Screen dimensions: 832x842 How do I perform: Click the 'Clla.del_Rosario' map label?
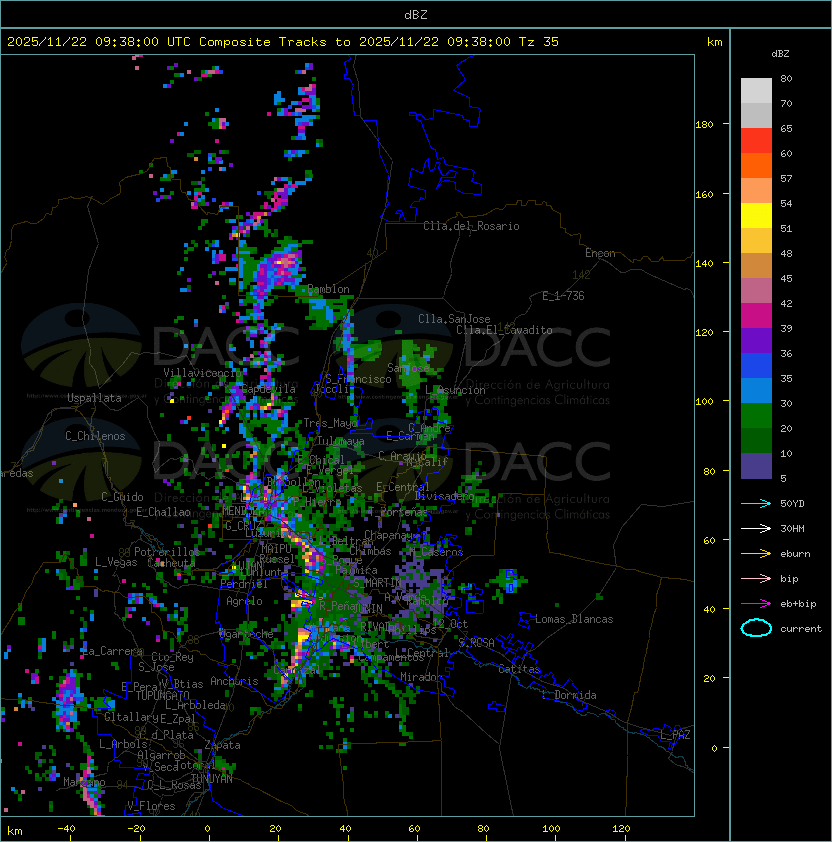[x=472, y=226]
